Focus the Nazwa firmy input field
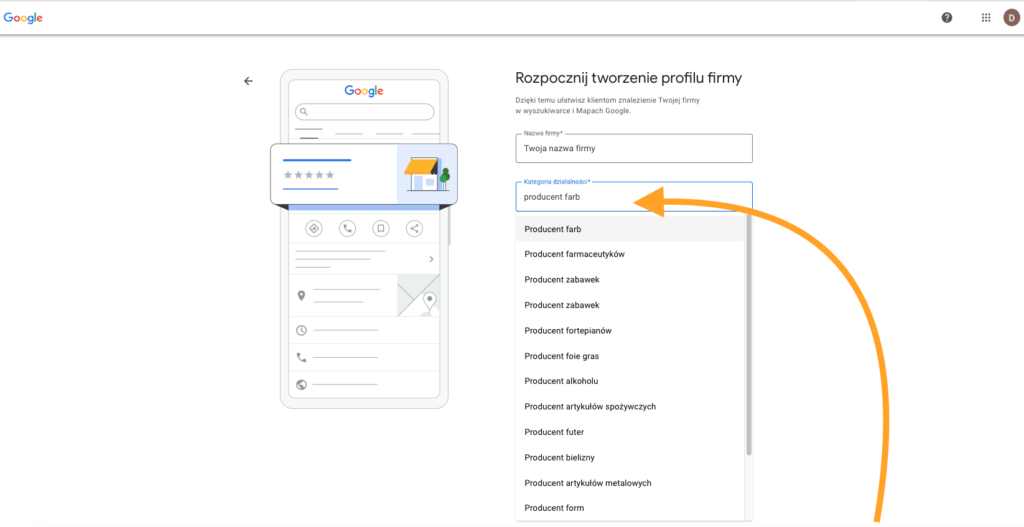The height and width of the screenshot is (527, 1024). [634, 148]
